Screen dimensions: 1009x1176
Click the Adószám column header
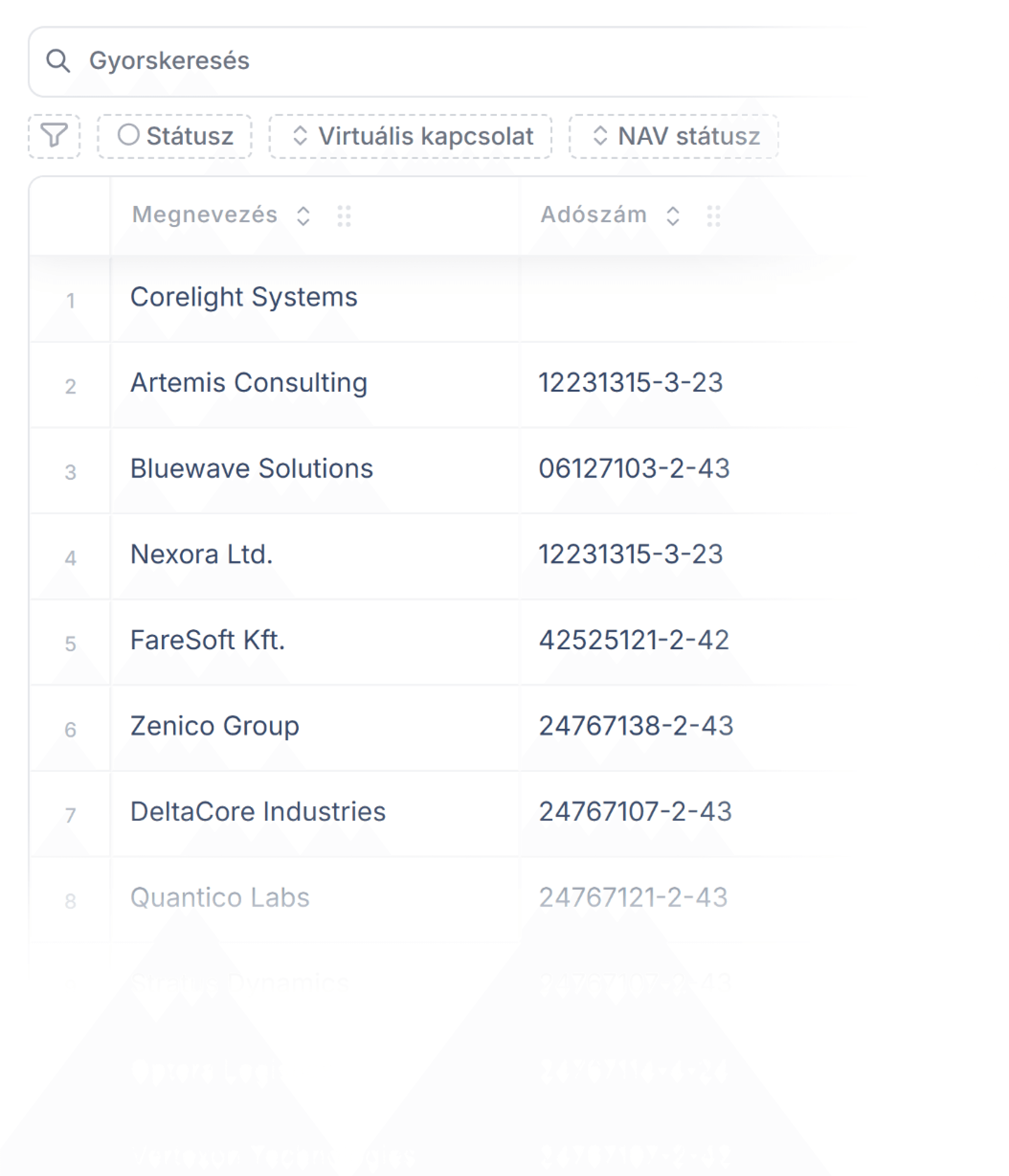(593, 215)
